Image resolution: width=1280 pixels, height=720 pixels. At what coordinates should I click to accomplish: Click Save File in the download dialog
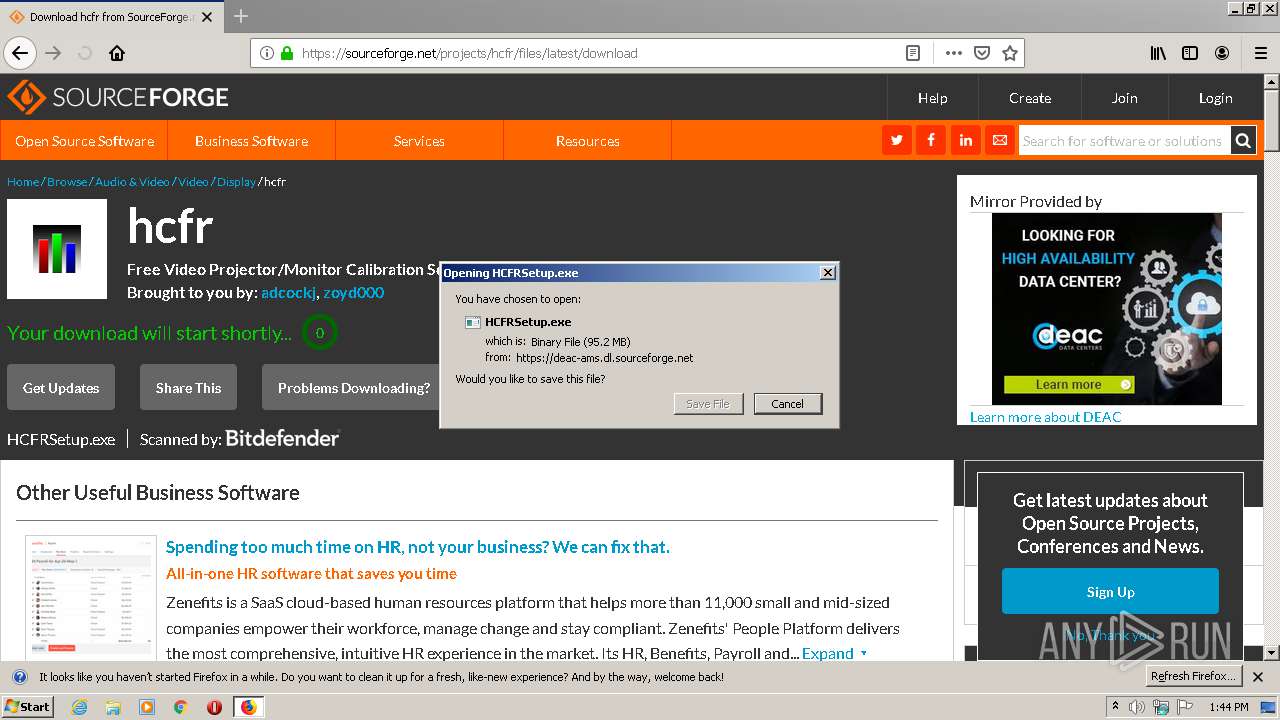pyautogui.click(x=708, y=404)
